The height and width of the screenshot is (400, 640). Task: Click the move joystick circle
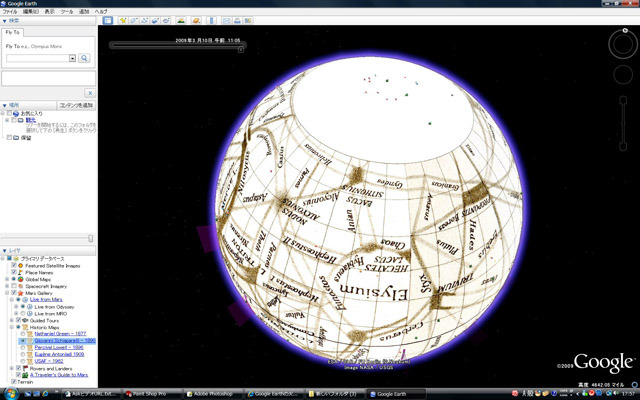[623, 75]
